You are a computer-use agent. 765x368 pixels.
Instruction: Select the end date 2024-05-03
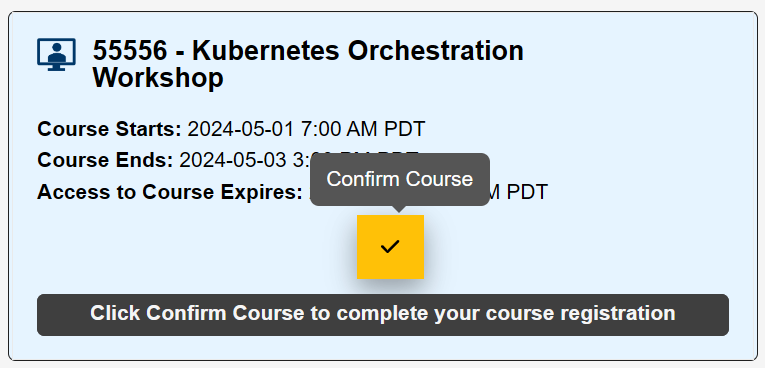pos(233,160)
